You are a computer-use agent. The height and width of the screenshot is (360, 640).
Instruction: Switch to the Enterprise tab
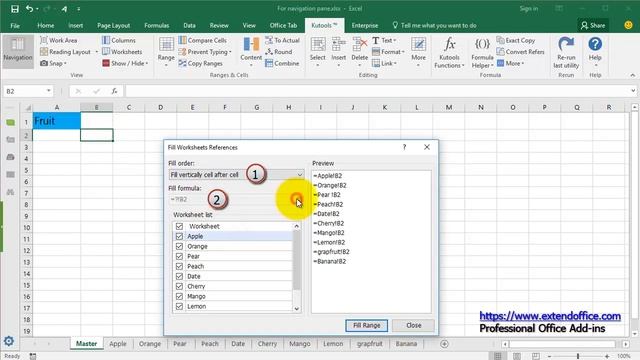364,25
